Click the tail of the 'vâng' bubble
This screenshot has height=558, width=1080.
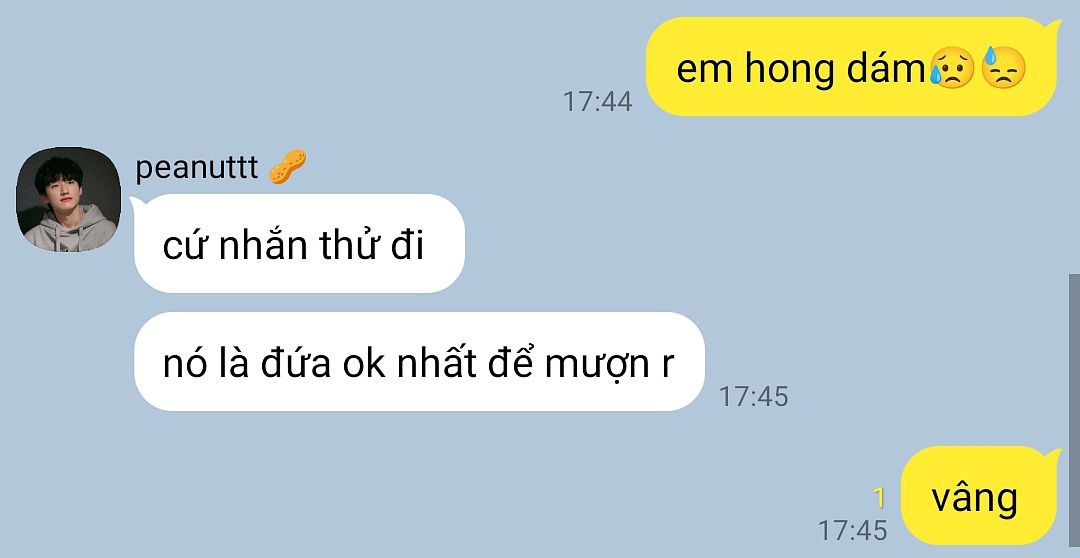[x=1052, y=453]
